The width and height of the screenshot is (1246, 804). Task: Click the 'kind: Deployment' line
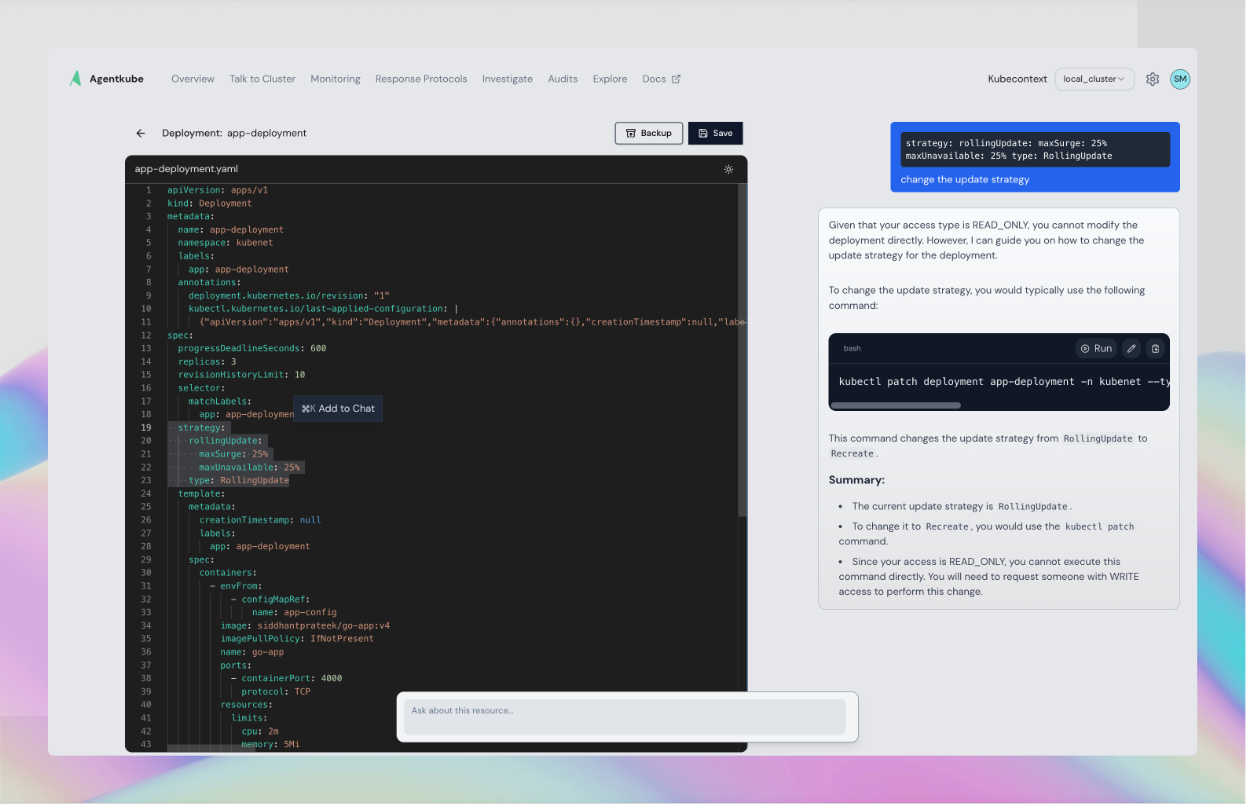(x=210, y=203)
